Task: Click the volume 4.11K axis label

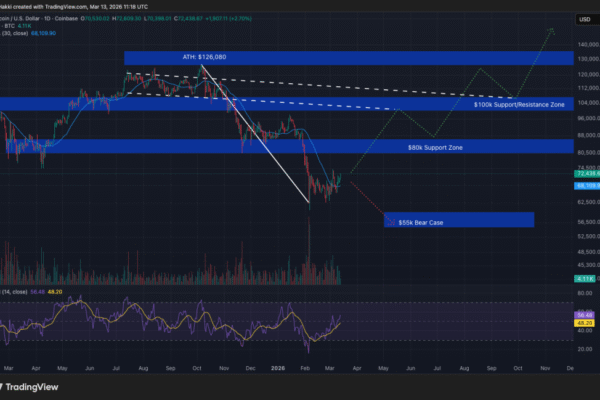Action: [584, 278]
